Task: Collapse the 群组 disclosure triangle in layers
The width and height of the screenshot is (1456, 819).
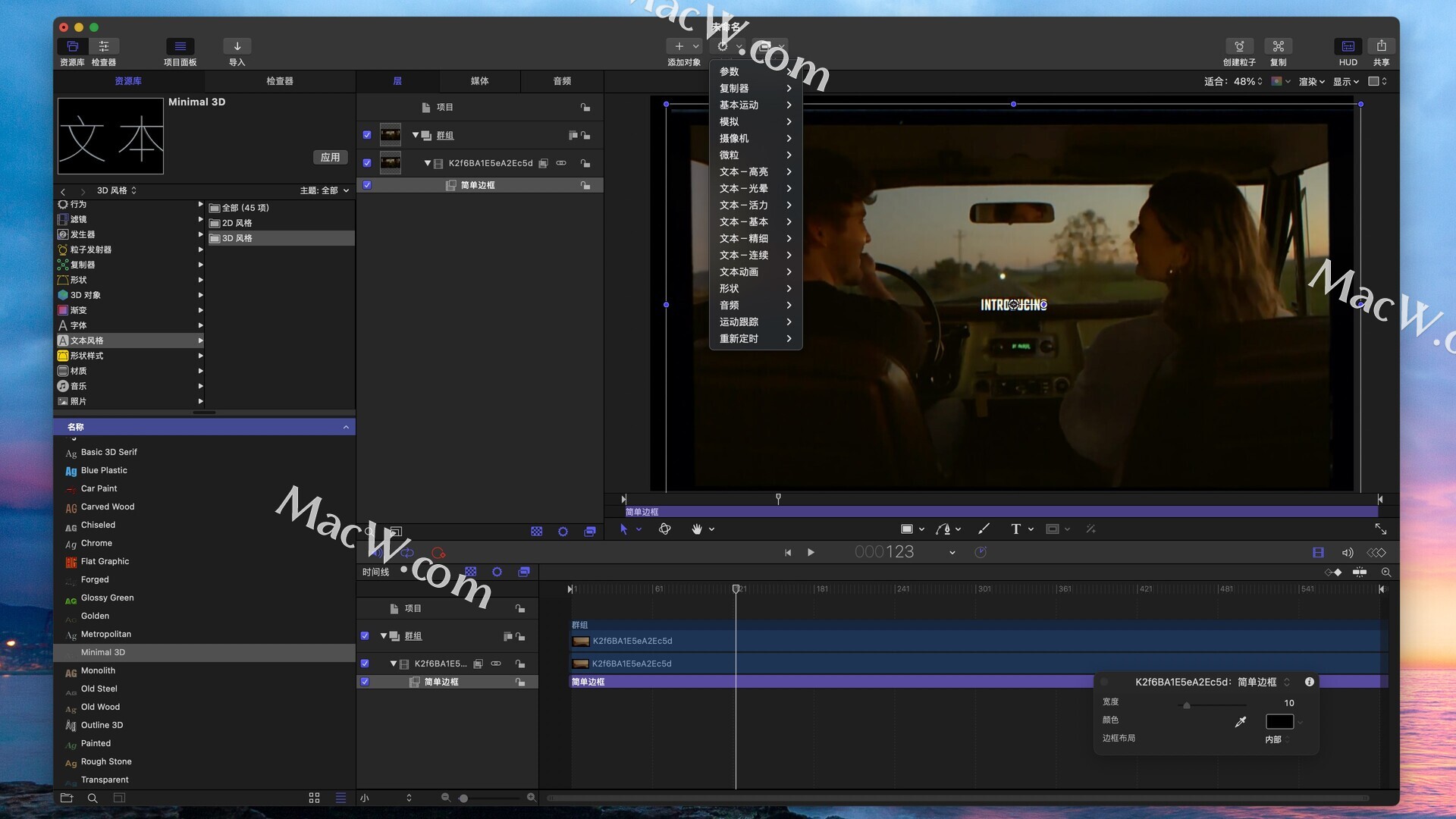Action: point(416,135)
